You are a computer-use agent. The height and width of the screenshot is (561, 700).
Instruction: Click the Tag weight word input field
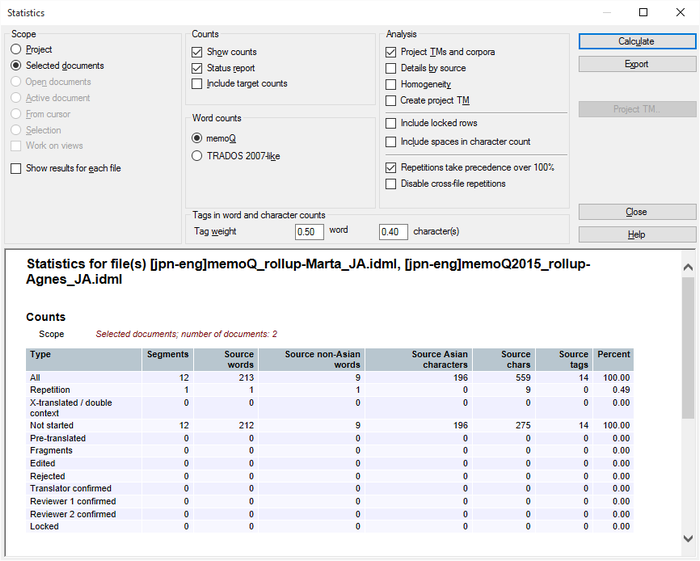pos(309,232)
